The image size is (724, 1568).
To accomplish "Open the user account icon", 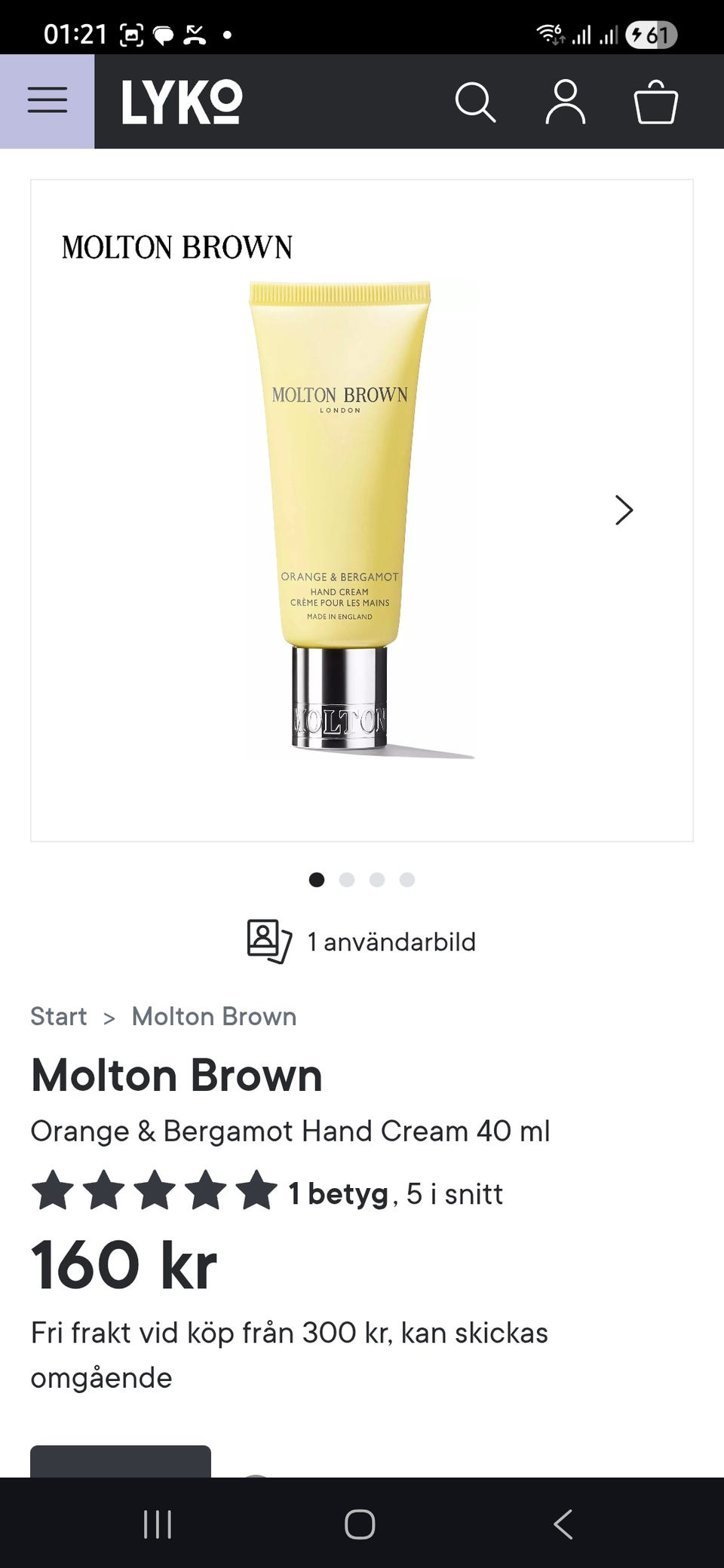I will coord(566,102).
